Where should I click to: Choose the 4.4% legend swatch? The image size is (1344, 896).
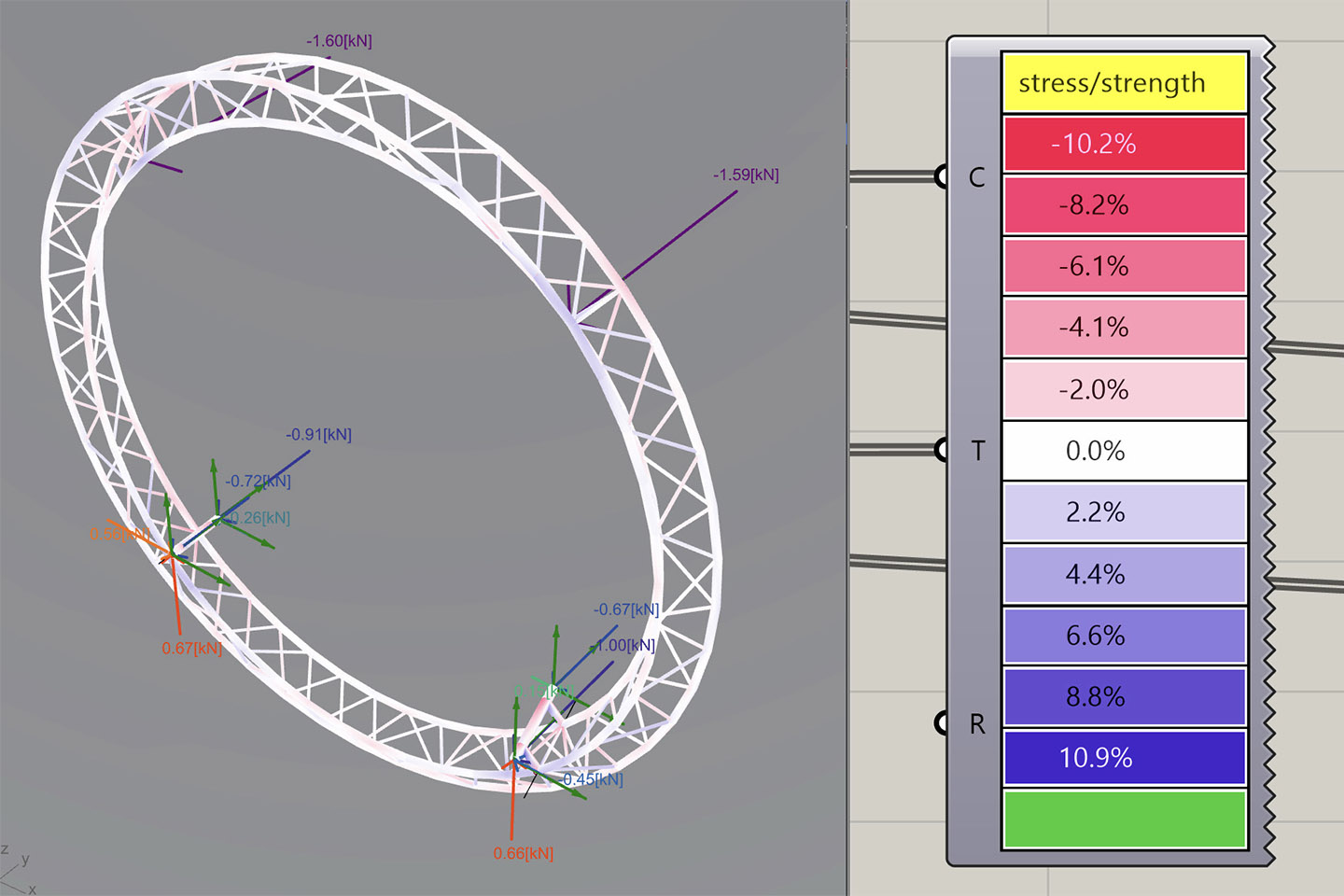(x=1124, y=574)
